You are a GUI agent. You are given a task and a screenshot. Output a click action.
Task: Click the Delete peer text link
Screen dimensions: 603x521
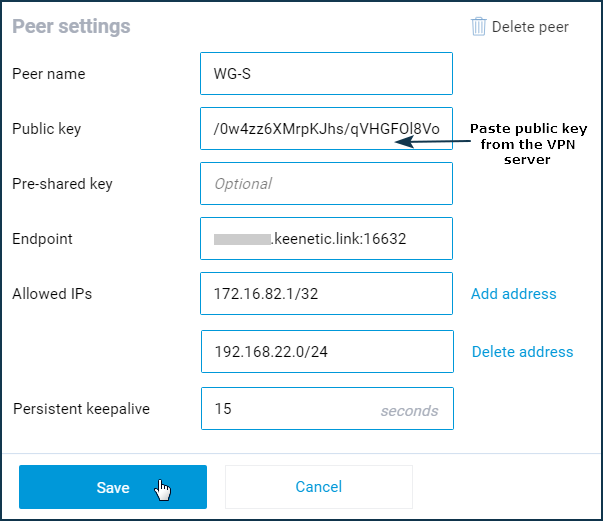pos(530,27)
